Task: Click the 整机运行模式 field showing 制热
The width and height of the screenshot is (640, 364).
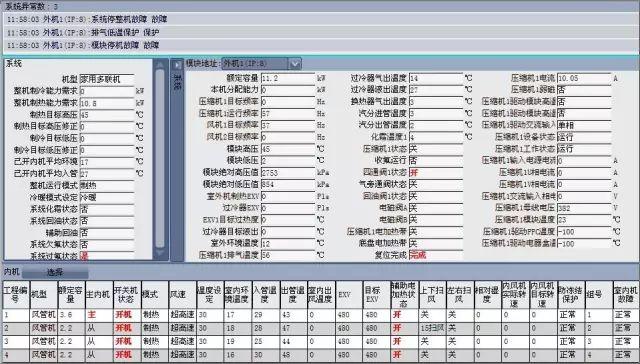Action: pyautogui.click(x=107, y=185)
